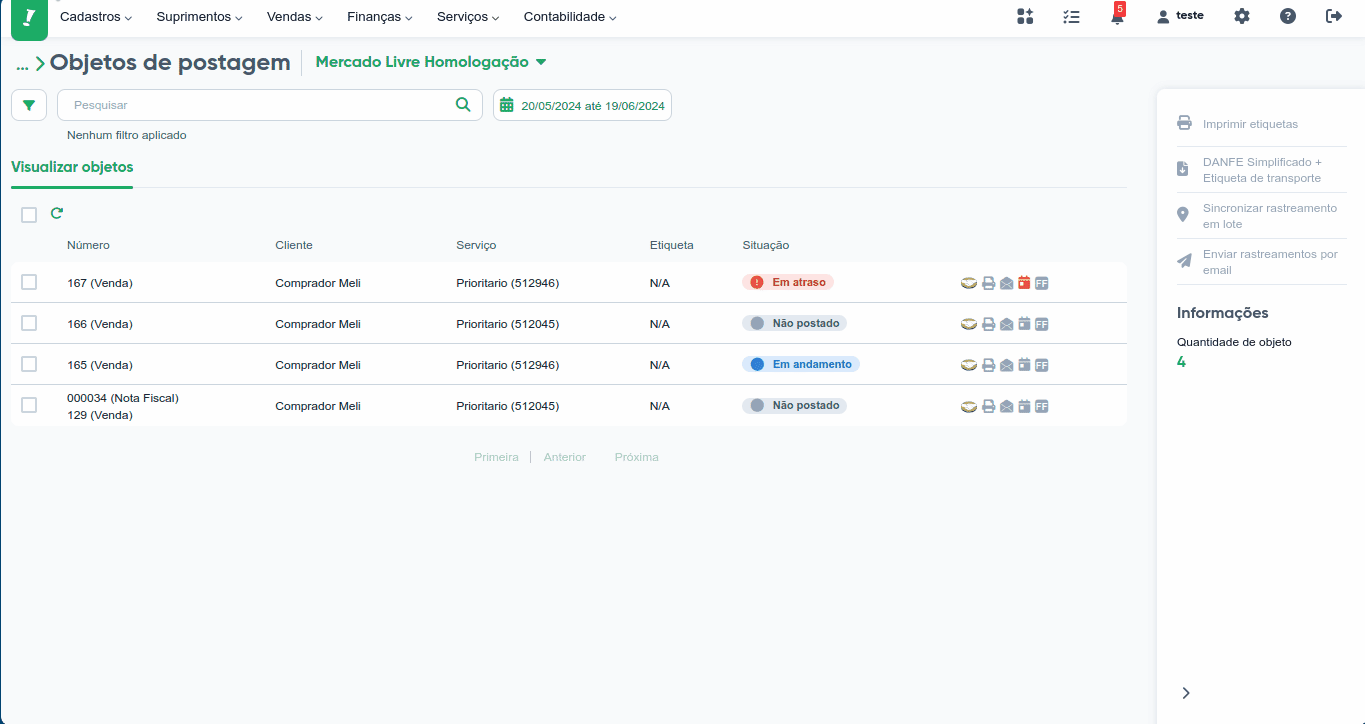Expand the Suprimentos menu
Viewport: 1365px width, 724px height.
[200, 17]
